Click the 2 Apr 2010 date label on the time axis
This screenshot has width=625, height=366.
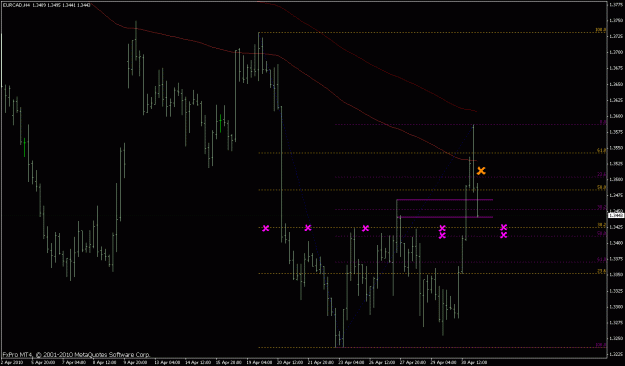pos(12,363)
